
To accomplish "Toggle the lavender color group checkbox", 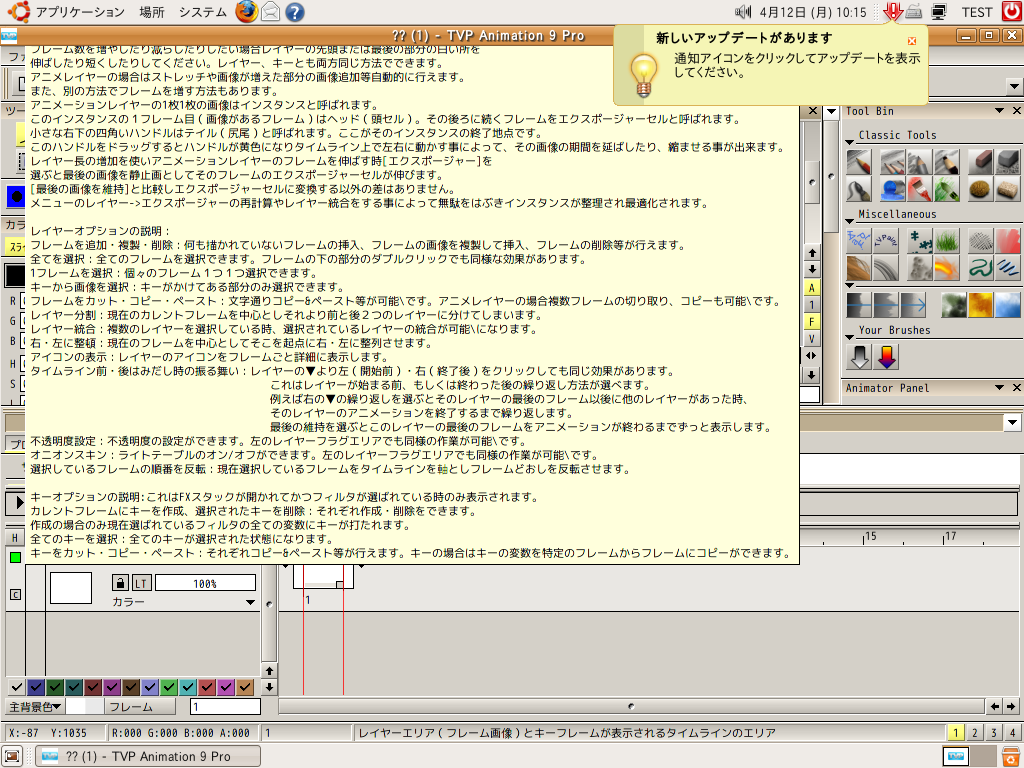I will click(150, 686).
